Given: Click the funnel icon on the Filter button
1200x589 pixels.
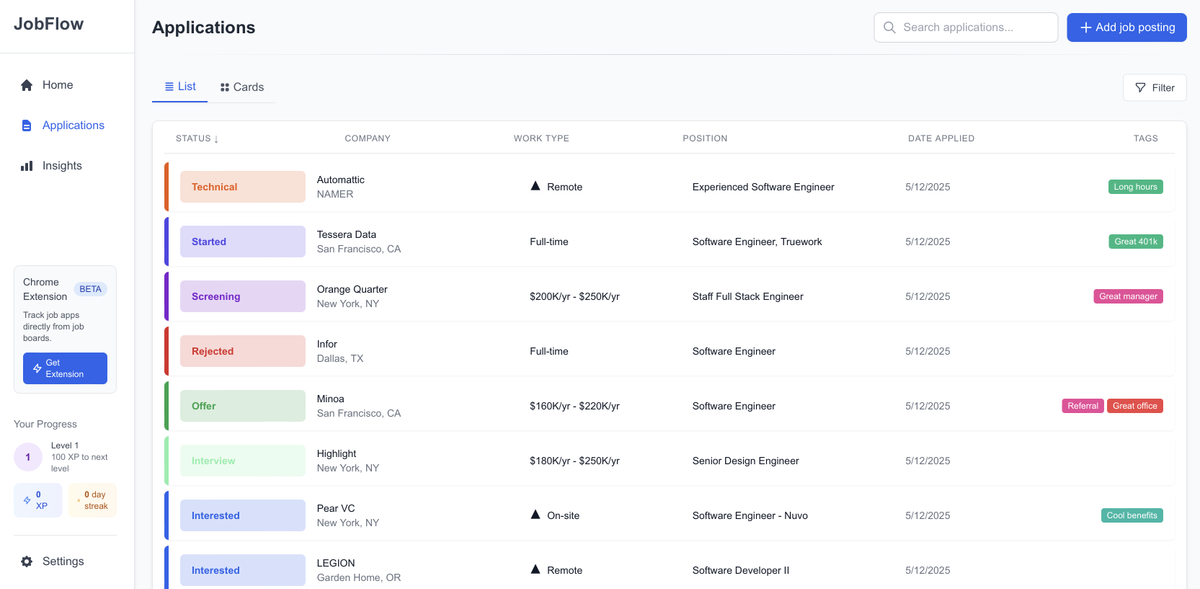Looking at the screenshot, I should [1141, 87].
